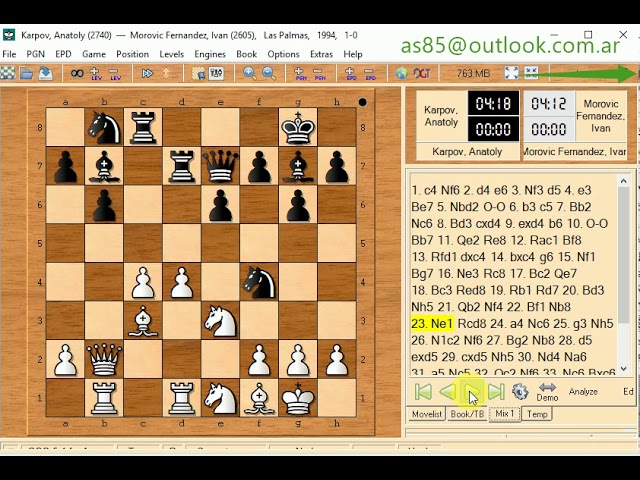Click the white queen on b2
The image size is (640, 480).
coord(104,359)
